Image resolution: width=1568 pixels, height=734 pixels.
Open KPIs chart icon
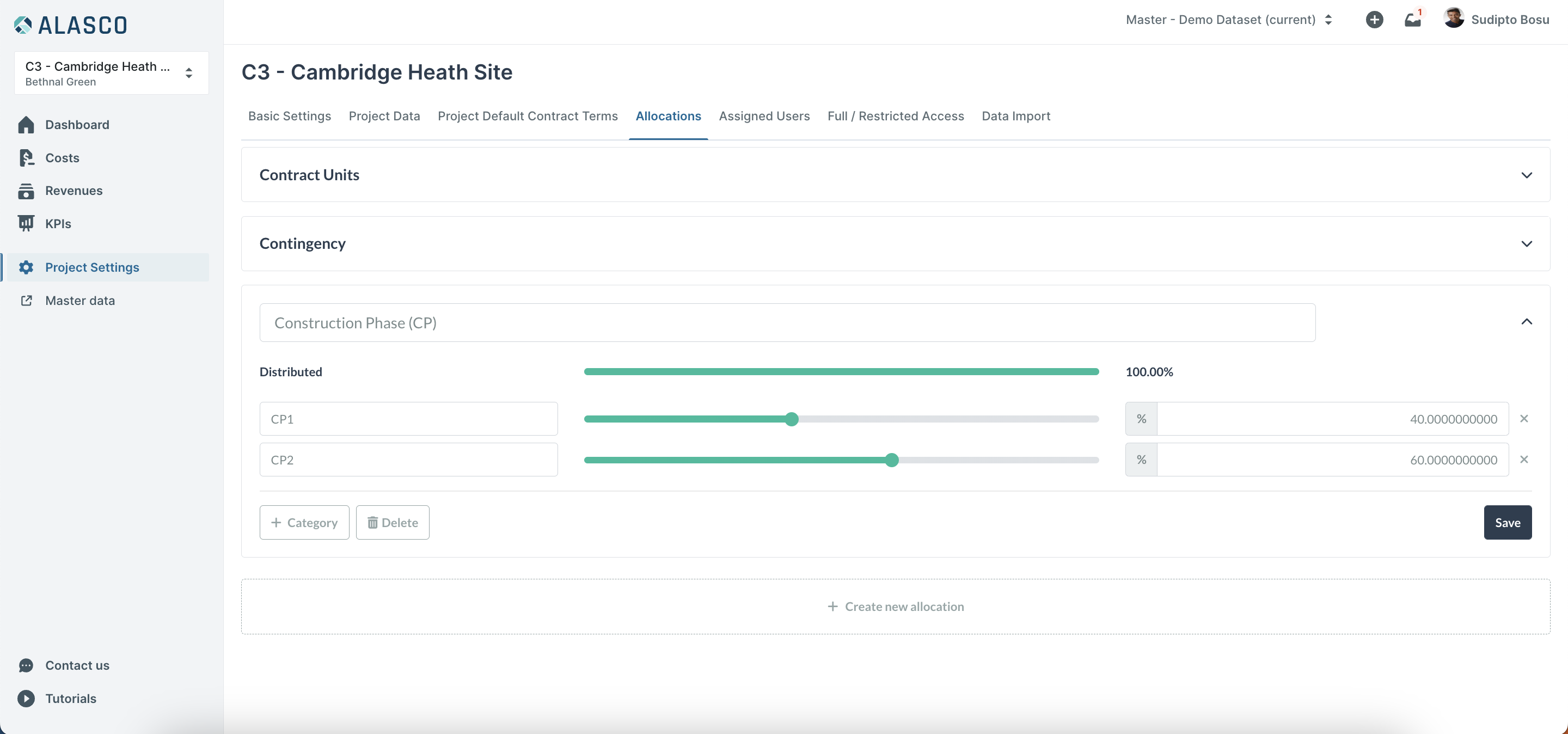[26, 224]
